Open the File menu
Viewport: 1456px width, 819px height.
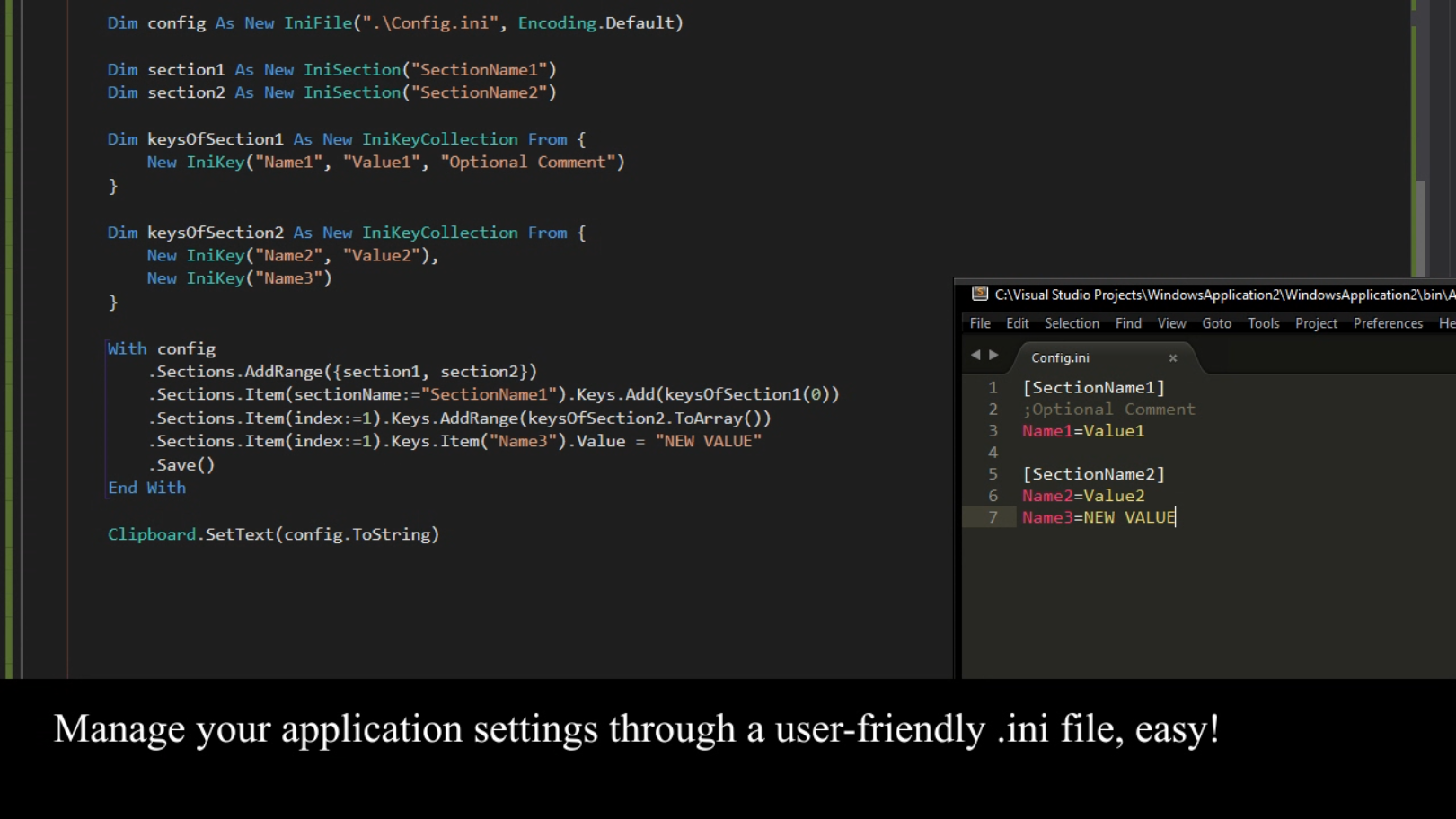tap(979, 323)
